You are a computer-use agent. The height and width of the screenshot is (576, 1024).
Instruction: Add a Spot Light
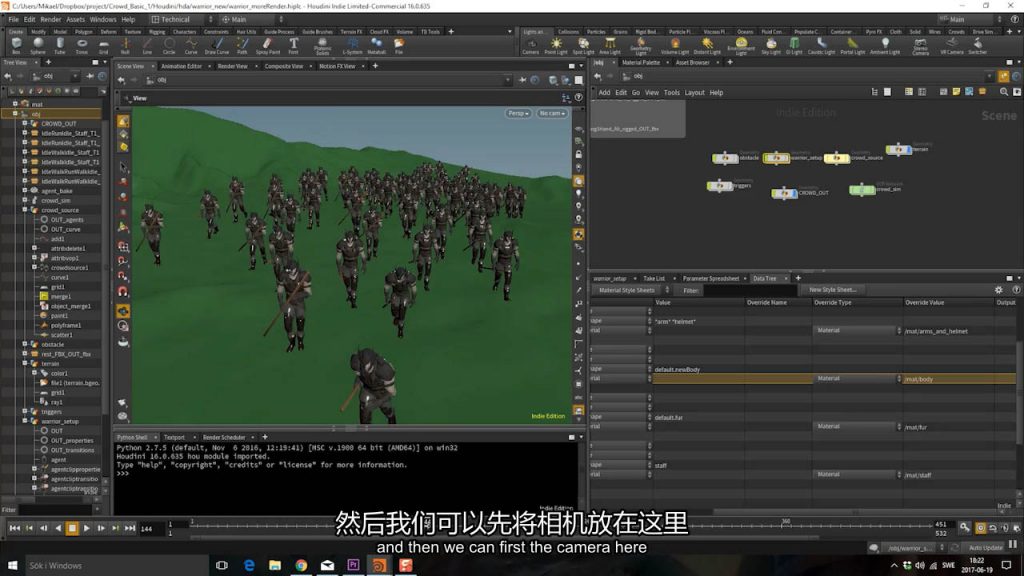[583, 45]
